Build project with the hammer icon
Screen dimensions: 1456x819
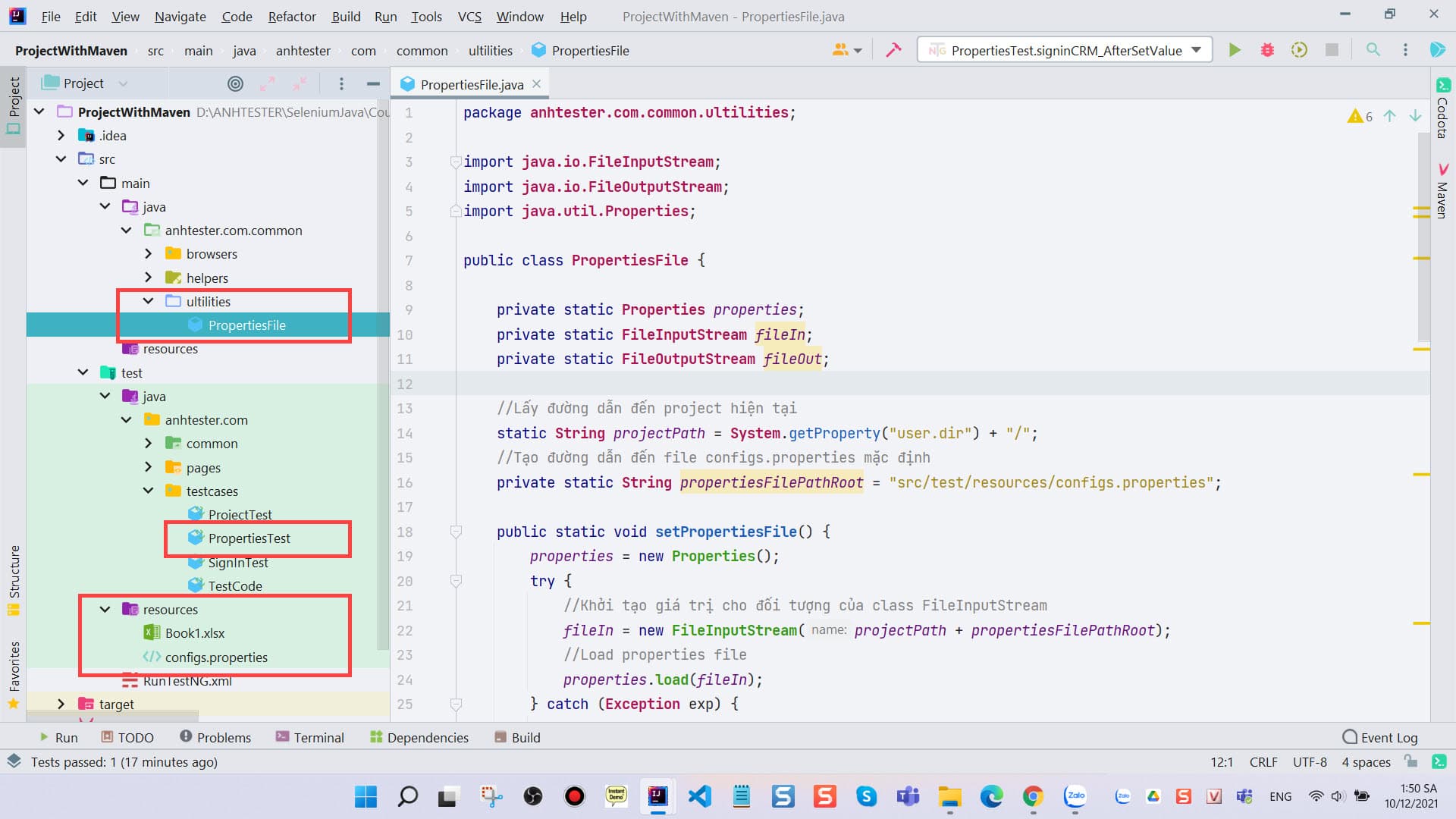(894, 50)
